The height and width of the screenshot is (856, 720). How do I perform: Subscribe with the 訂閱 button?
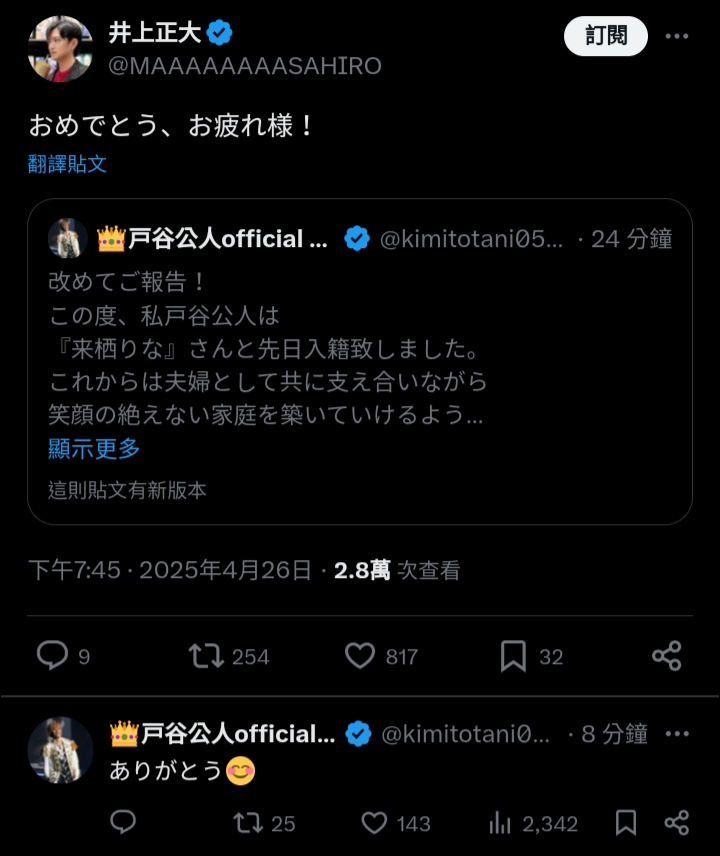tap(606, 36)
